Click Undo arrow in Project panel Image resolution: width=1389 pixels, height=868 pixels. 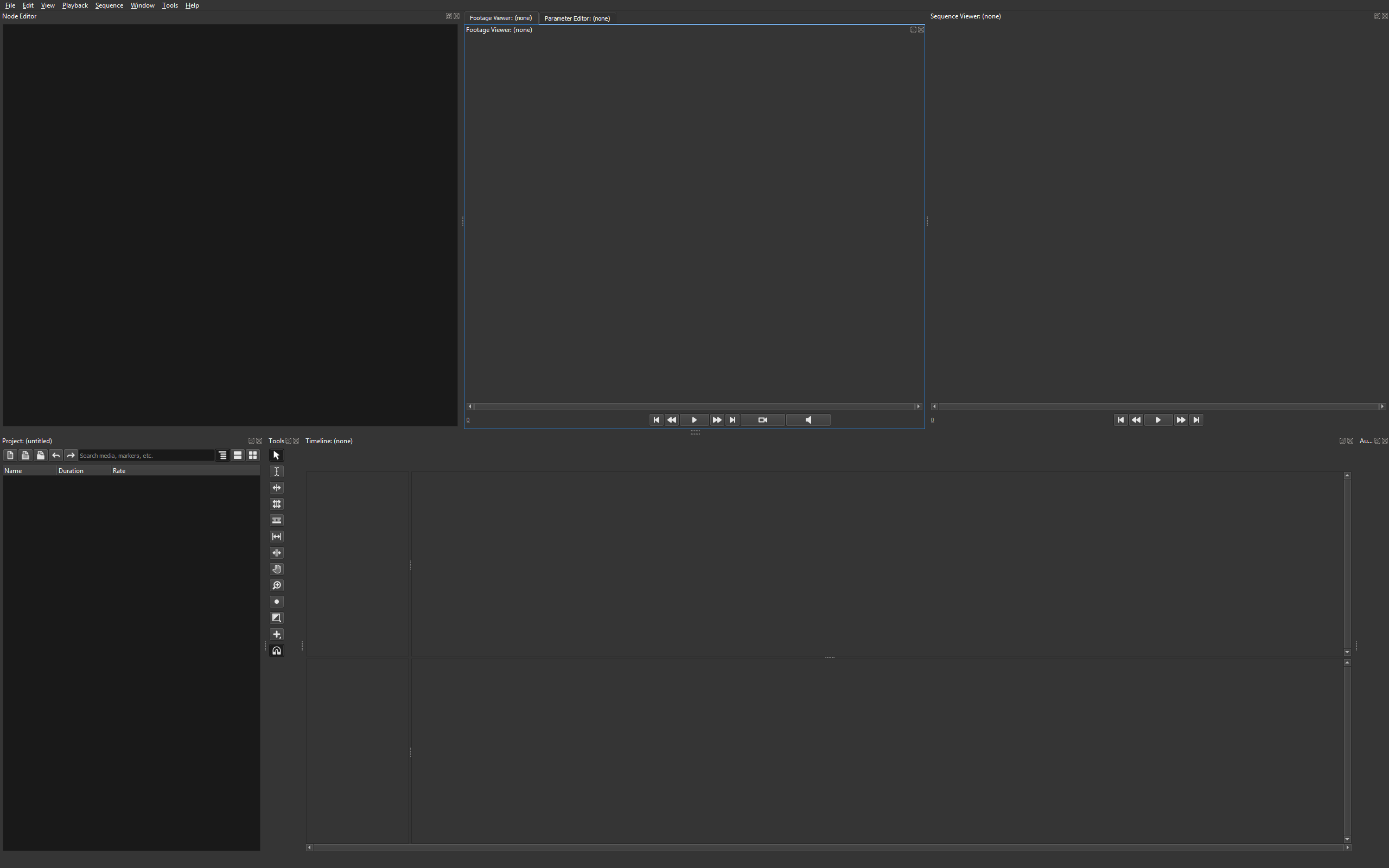tap(56, 455)
